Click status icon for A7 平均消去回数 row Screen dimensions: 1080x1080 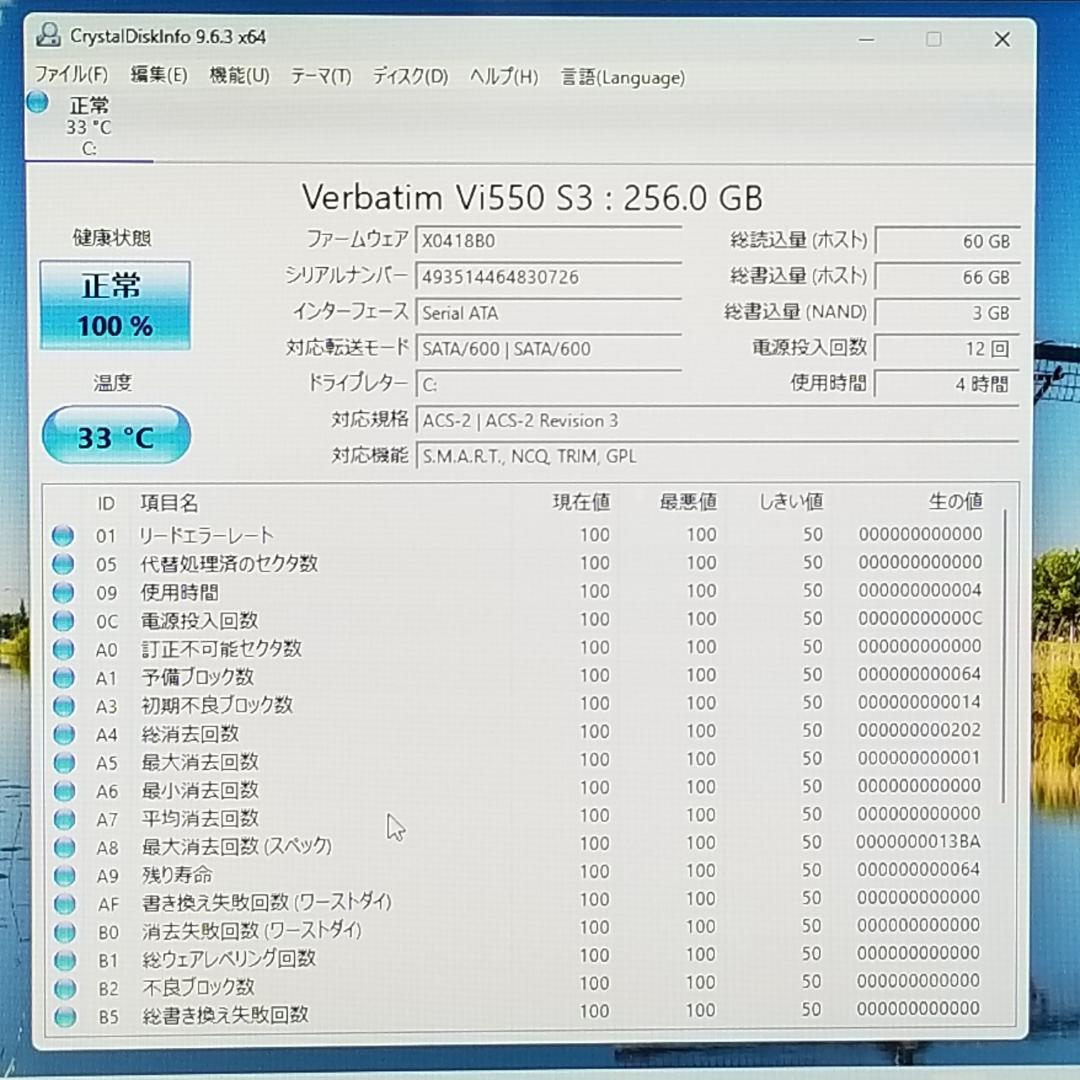[64, 819]
